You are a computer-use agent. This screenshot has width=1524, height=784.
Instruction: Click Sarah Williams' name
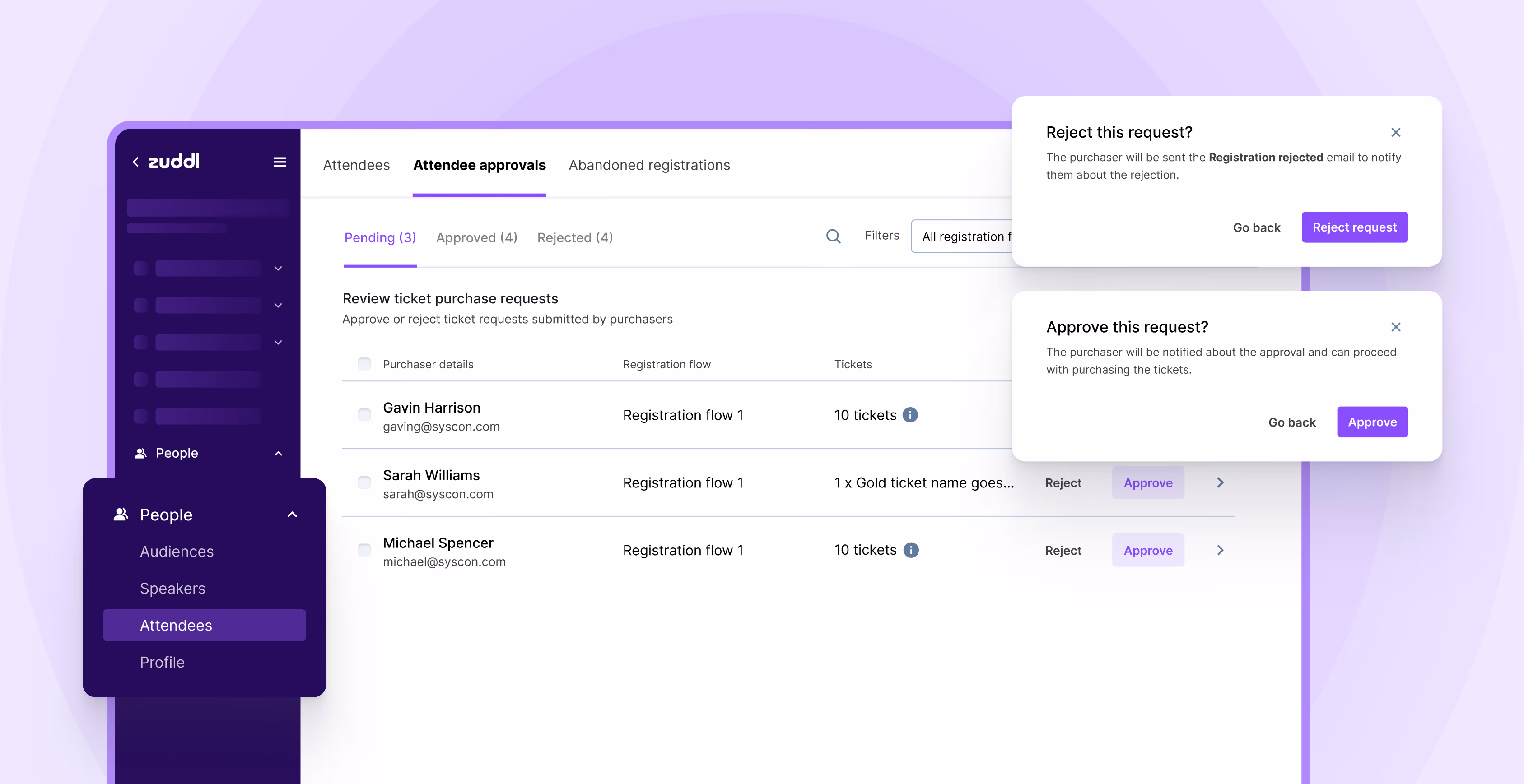tap(431, 475)
